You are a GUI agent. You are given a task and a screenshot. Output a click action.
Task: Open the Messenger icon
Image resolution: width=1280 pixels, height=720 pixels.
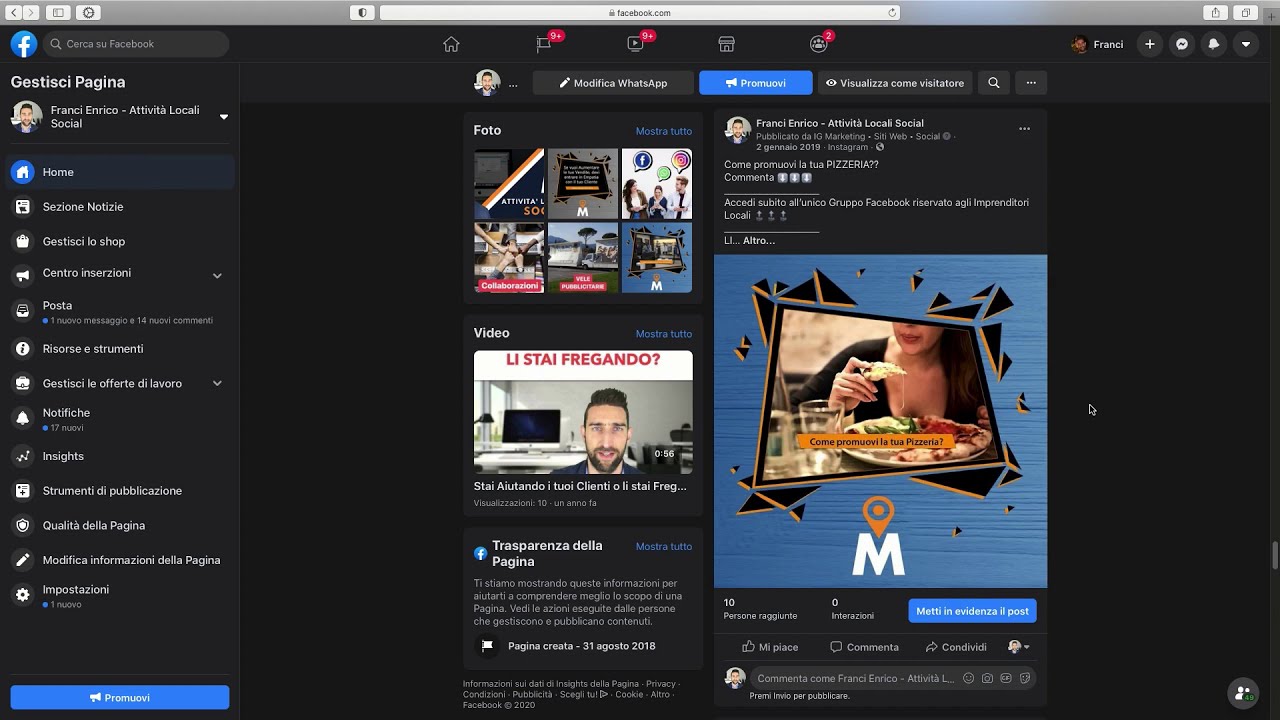pos(1182,44)
